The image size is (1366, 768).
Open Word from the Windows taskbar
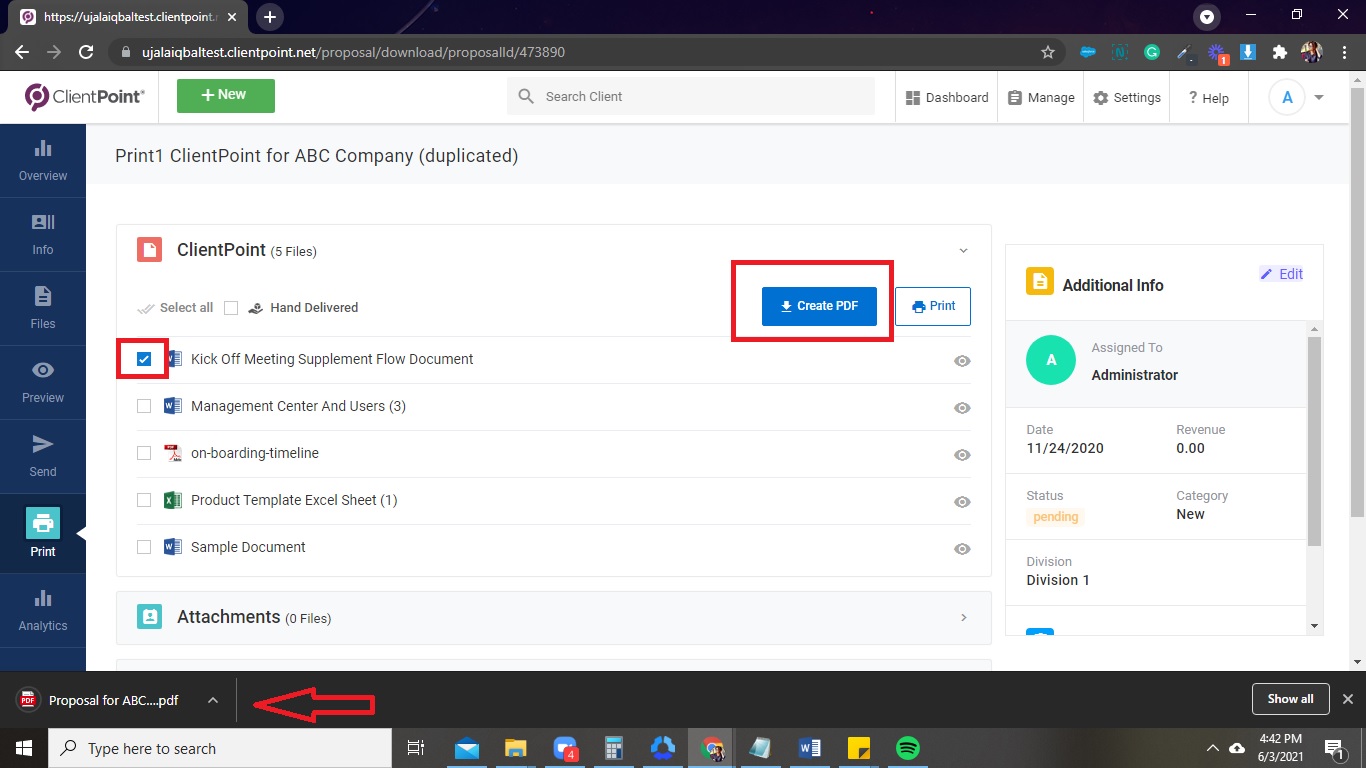tap(810, 748)
